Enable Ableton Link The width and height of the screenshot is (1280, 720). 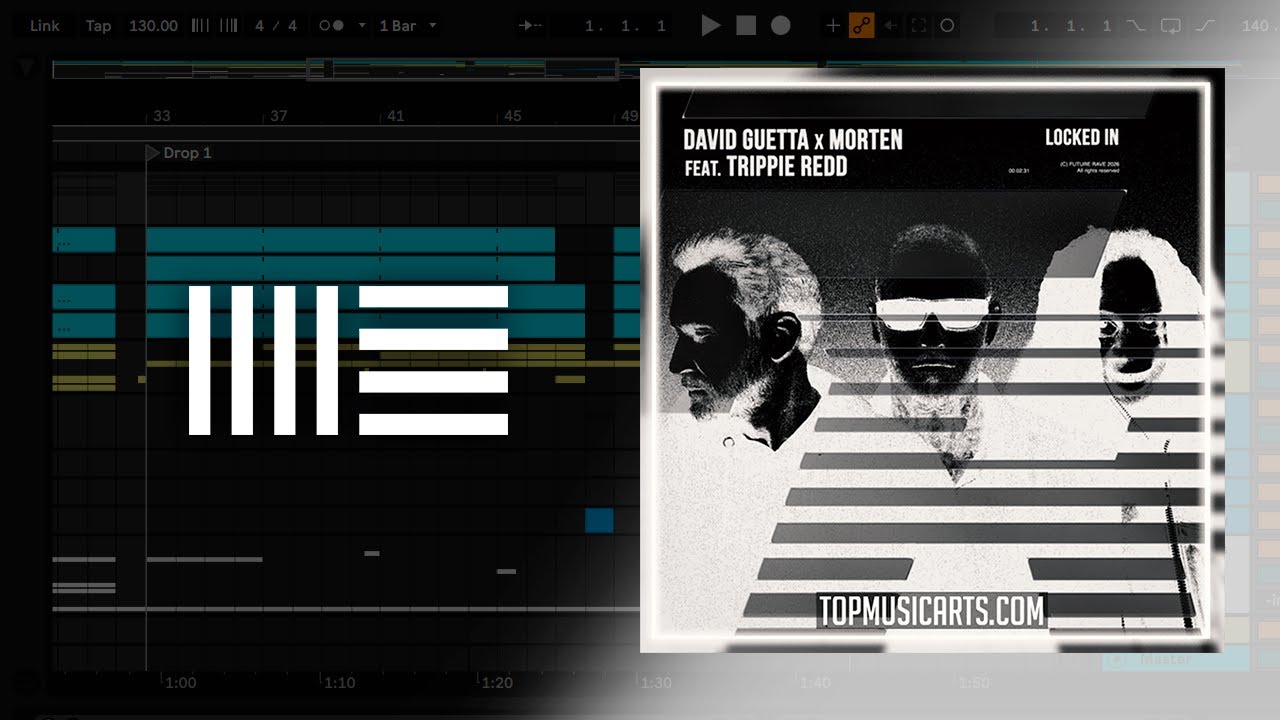click(x=45, y=26)
